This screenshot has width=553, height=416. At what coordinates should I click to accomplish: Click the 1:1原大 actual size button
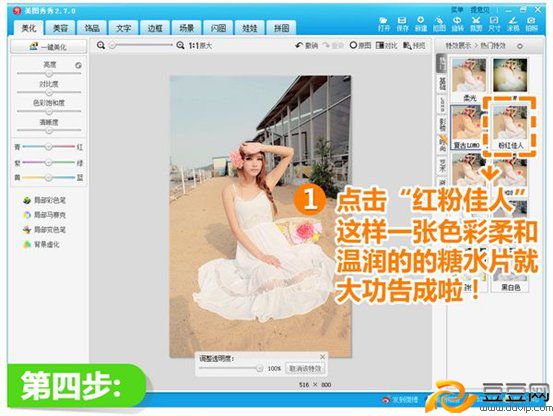200,45
